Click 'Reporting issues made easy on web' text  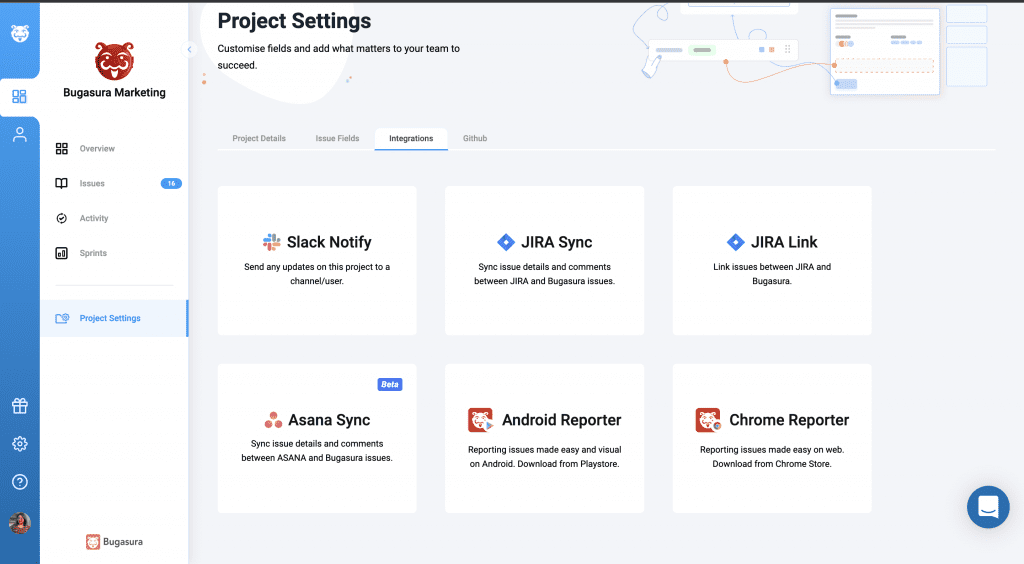(x=772, y=450)
